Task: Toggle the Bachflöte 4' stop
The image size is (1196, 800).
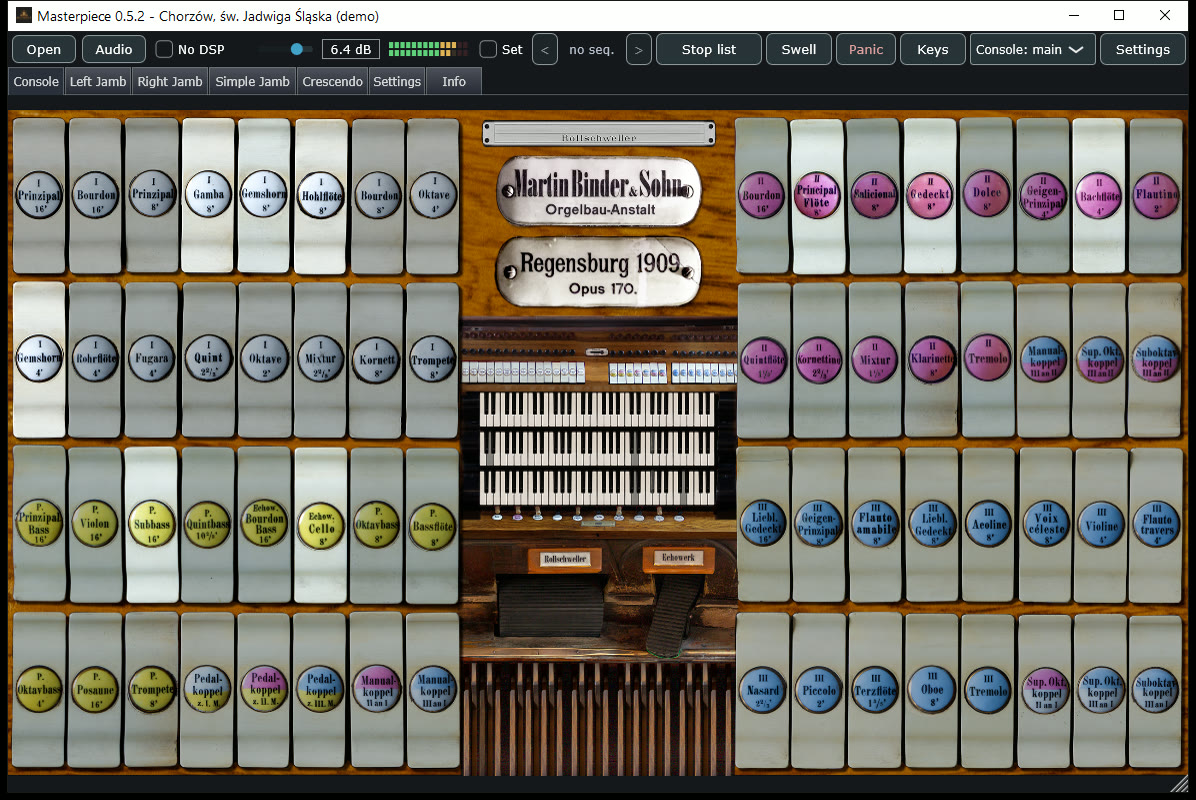Action: click(x=1099, y=195)
